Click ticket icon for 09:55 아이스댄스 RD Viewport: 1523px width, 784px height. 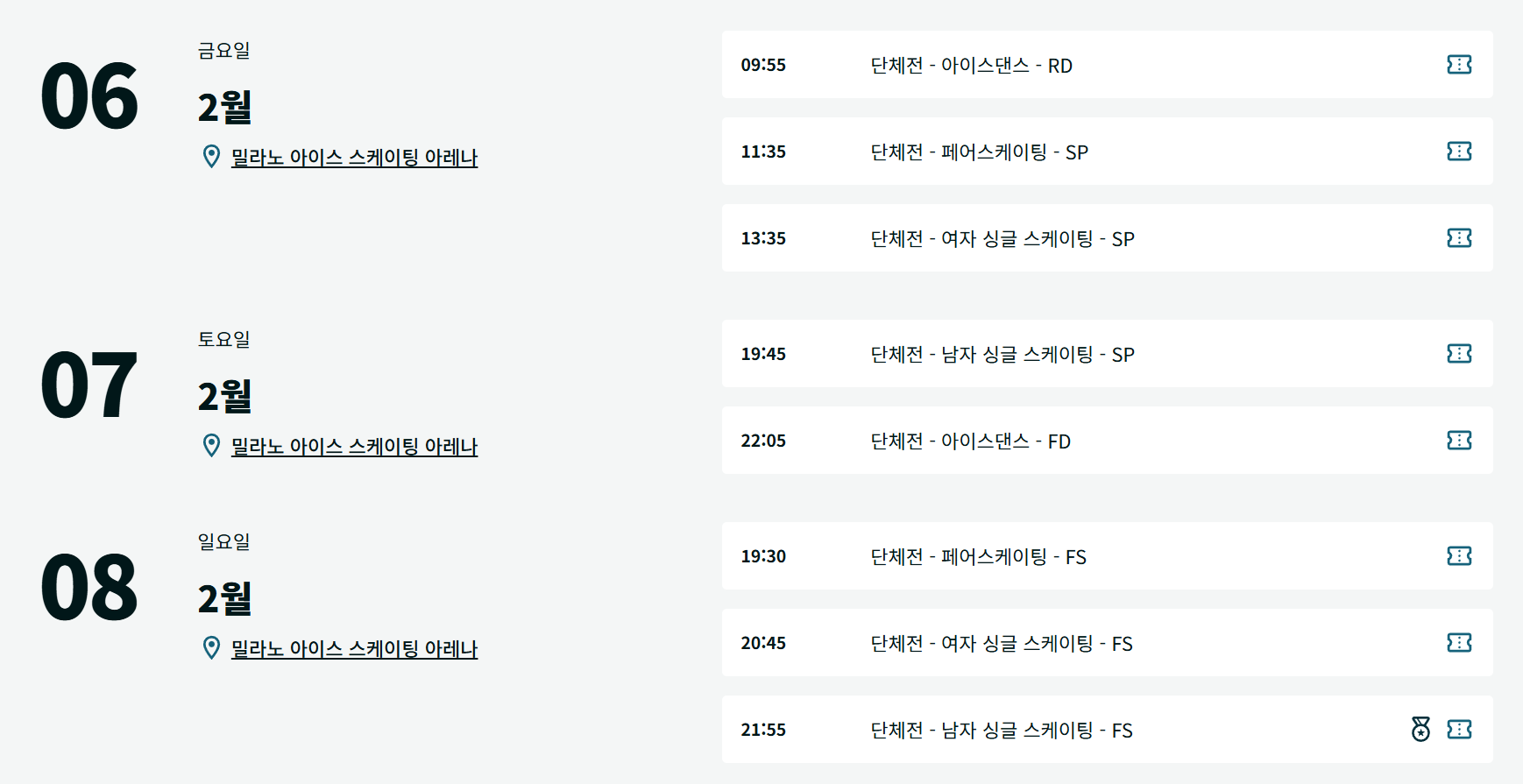(x=1459, y=65)
